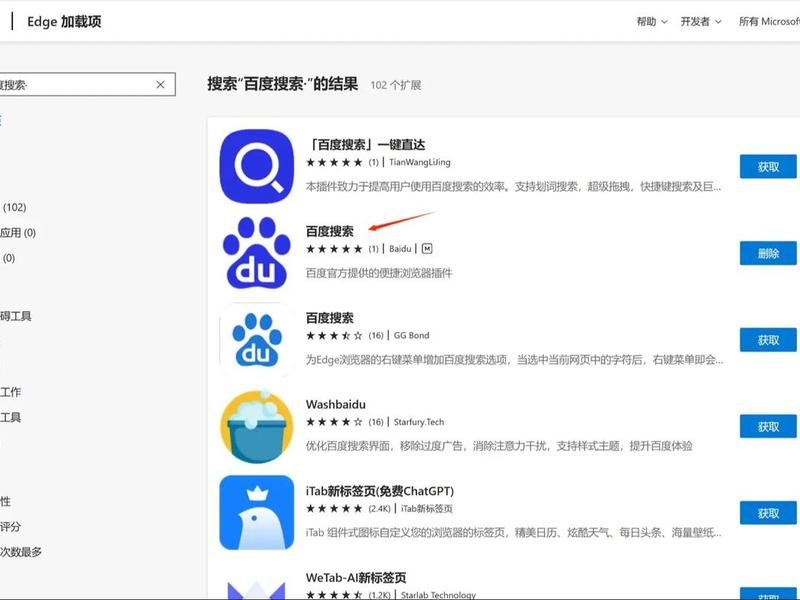Remove the Baidu 百度搜索 extension
The image size is (800, 600).
tap(768, 253)
